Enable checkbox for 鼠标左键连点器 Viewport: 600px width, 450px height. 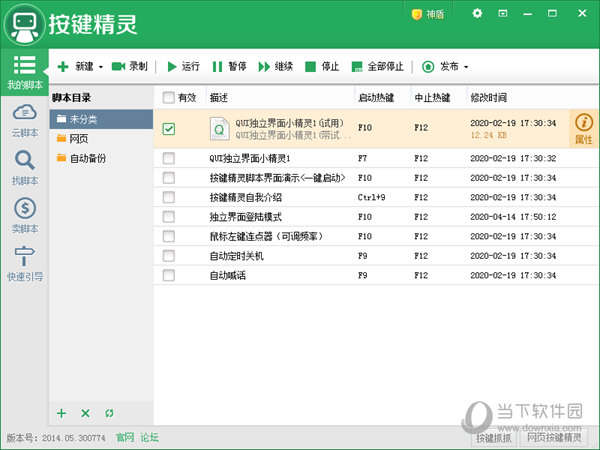[169, 236]
